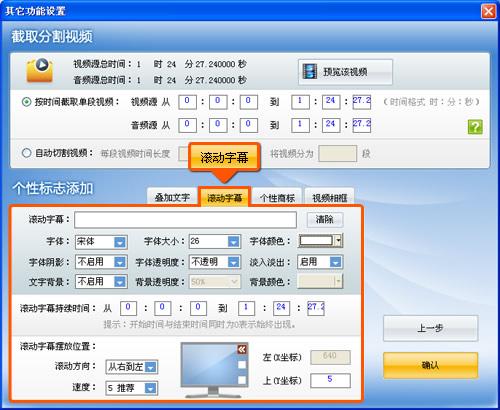Click the 视频源 start second field
This screenshot has height=410, width=500.
pyautogui.click(x=249, y=102)
